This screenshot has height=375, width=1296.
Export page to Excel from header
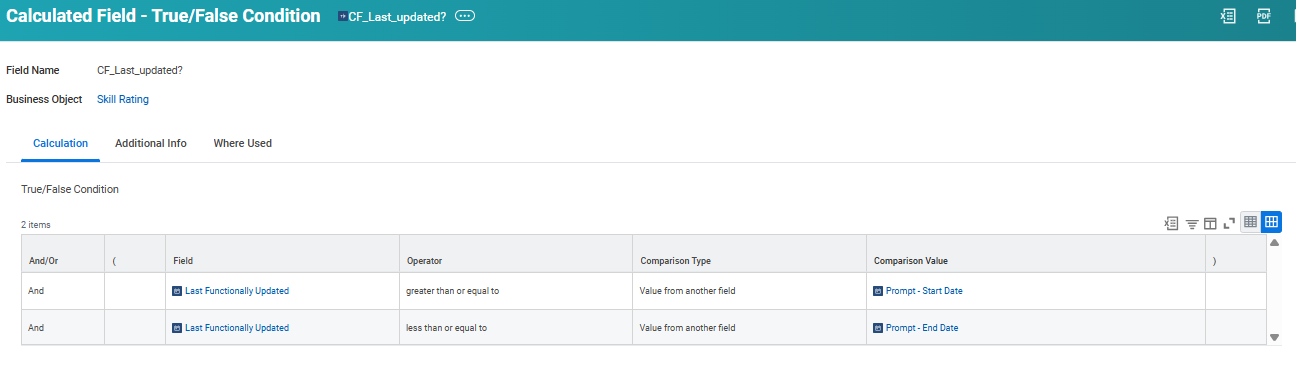click(1228, 16)
